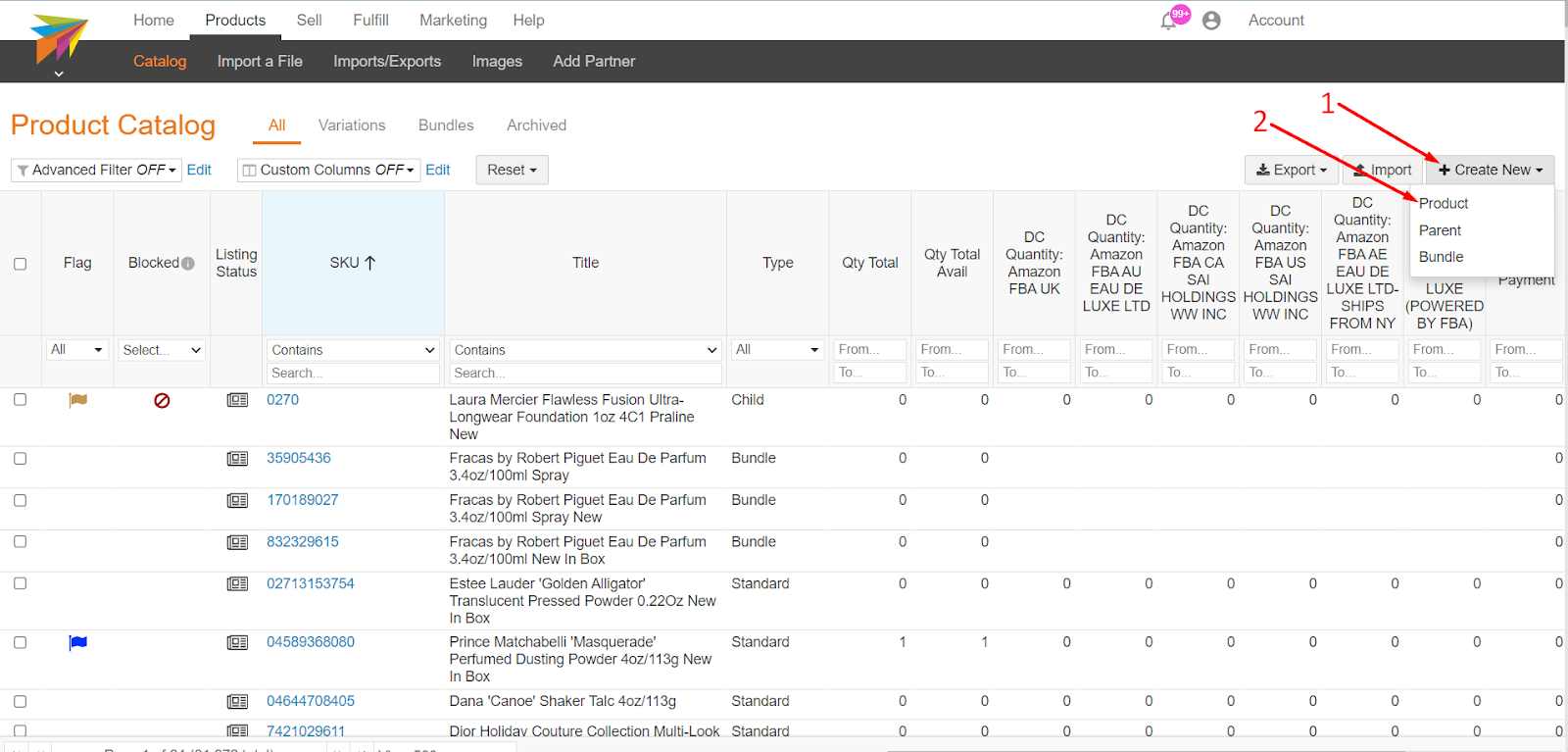This screenshot has height=752, width=1568.
Task: Click the tan flag on SKU 0270 row
Action: coord(78,400)
